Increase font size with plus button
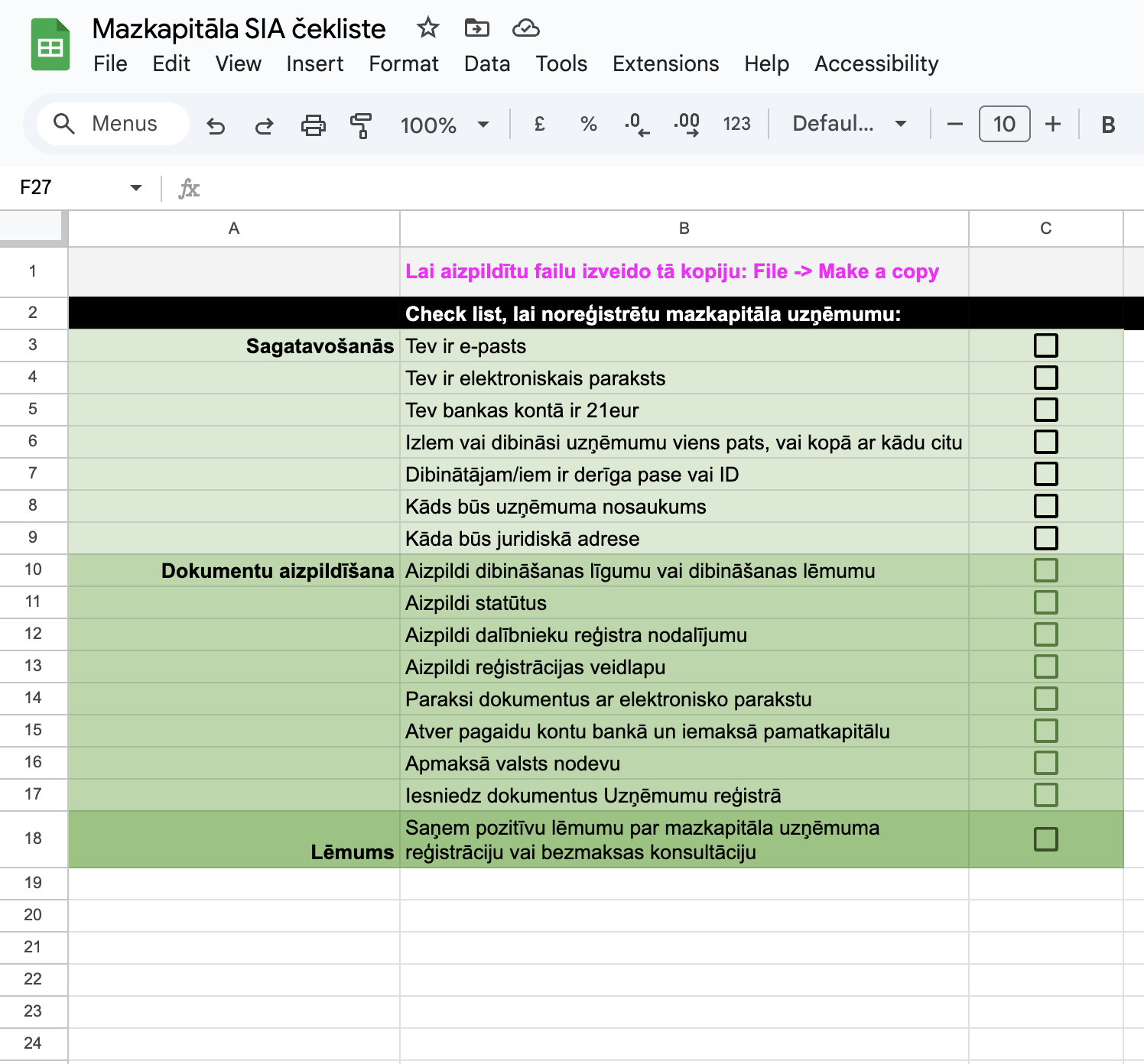Screen dimensions: 1144x1064 (1053, 124)
